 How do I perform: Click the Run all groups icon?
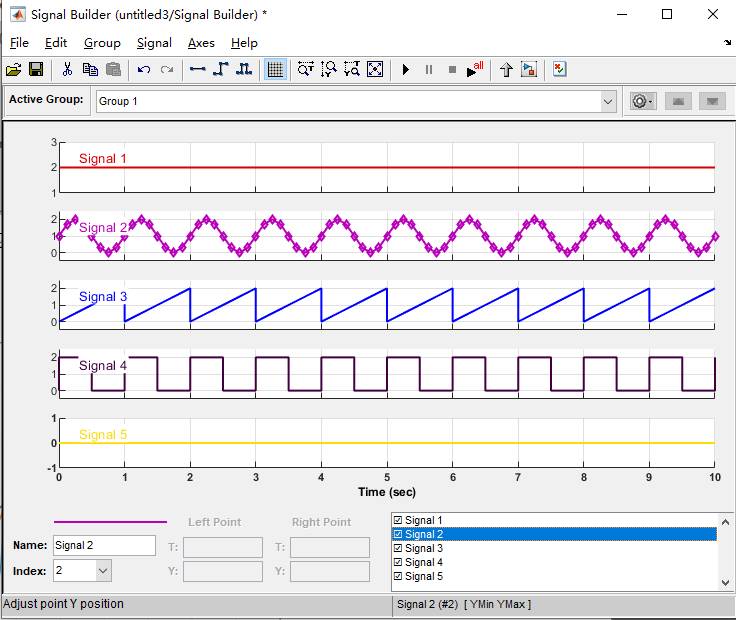475,69
